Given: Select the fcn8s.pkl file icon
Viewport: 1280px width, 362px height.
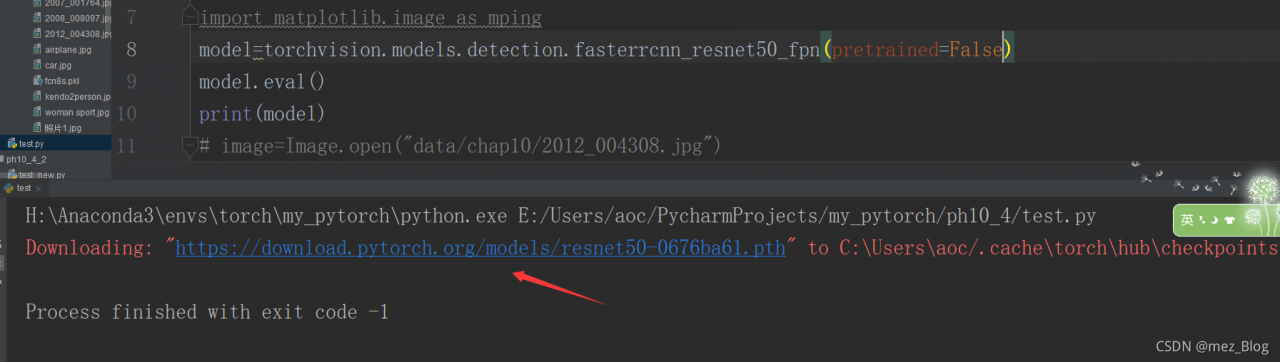Looking at the screenshot, I should (38, 81).
